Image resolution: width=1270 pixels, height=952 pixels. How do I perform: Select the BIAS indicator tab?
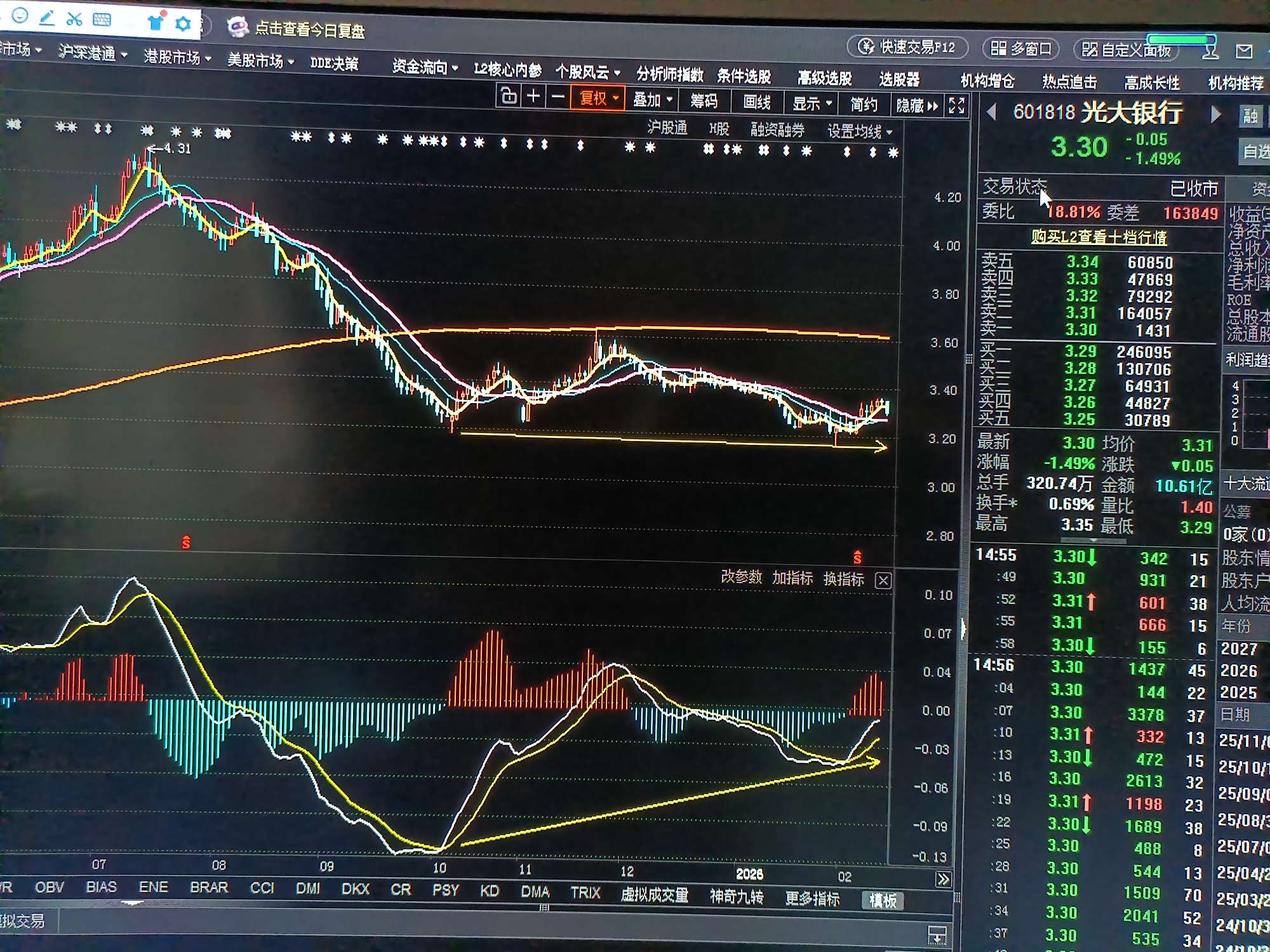coord(101,887)
